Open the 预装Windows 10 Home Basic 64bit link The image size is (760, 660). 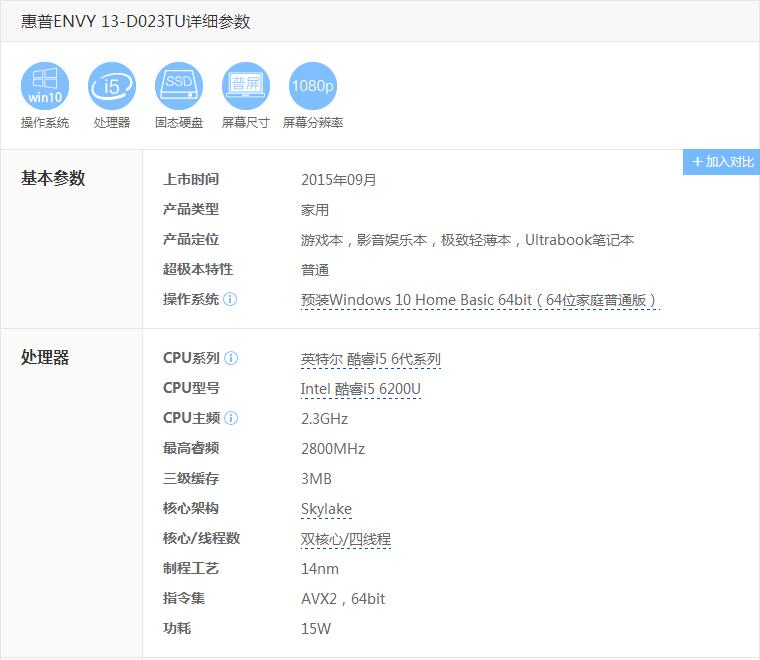coord(480,300)
